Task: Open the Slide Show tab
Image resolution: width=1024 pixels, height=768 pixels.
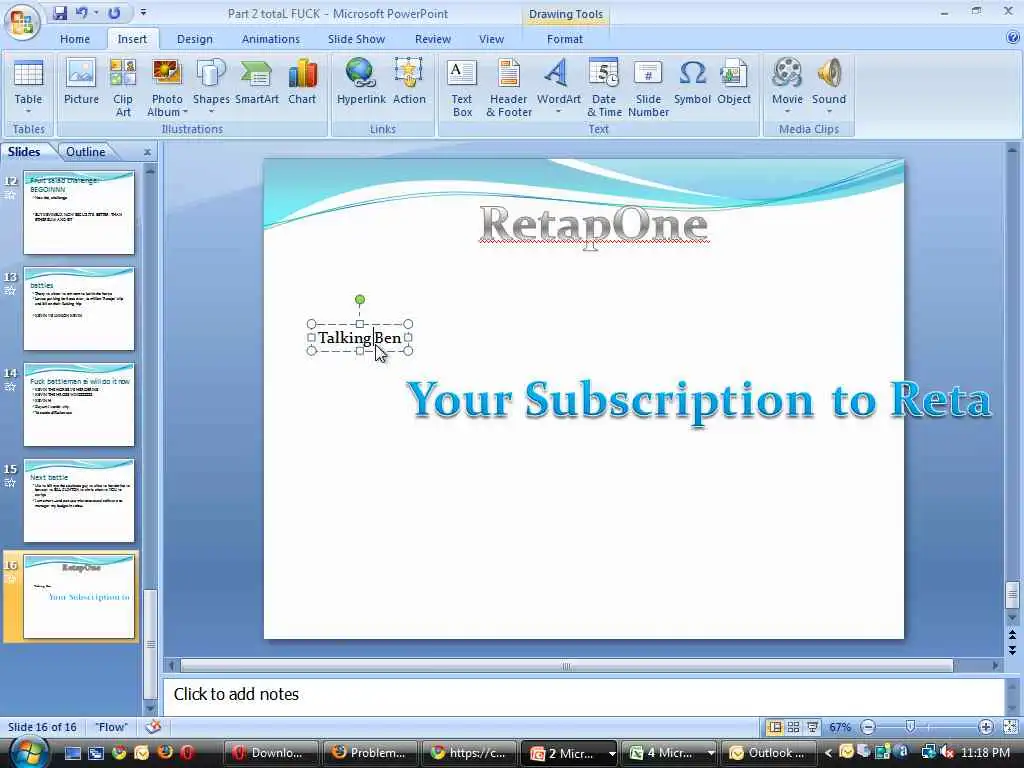Action: coord(356,39)
